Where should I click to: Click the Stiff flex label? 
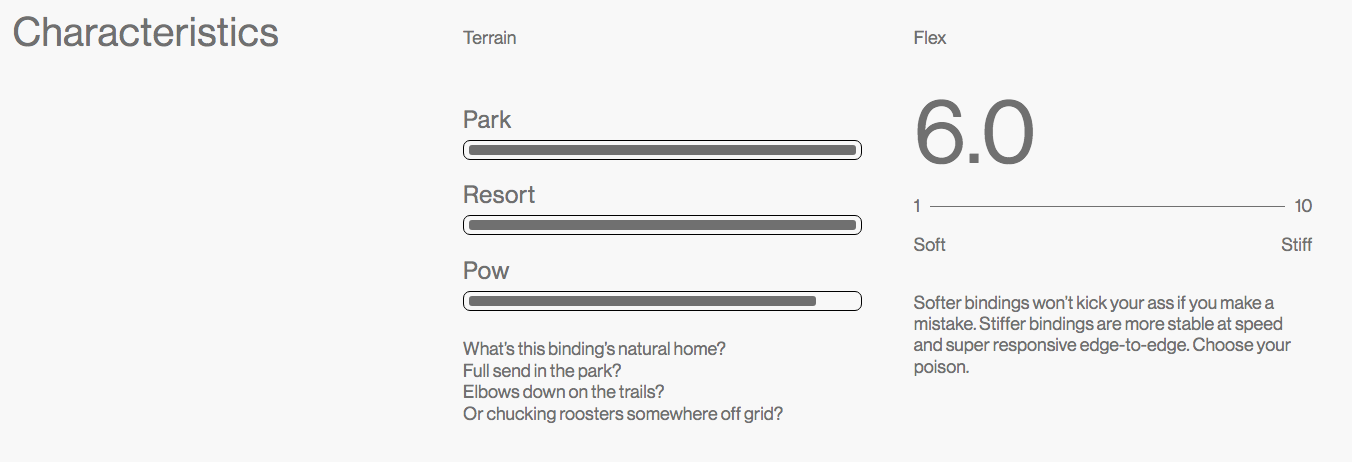pyautogui.click(x=1296, y=245)
